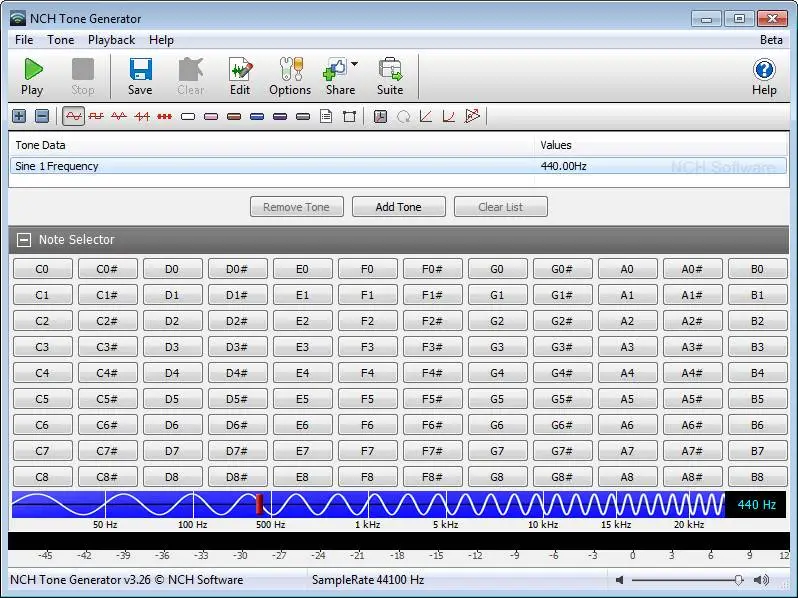Save the tone using Save icon
This screenshot has width=798, height=598.
pyautogui.click(x=140, y=76)
